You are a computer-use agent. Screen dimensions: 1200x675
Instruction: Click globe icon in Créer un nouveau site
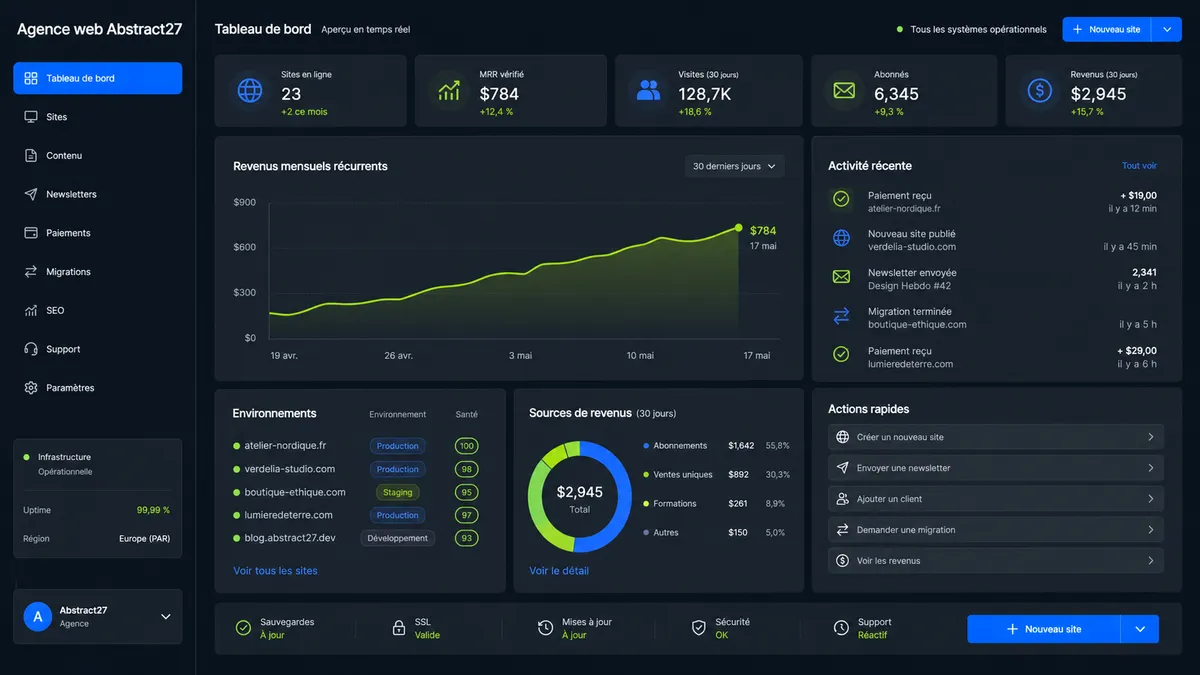842,437
